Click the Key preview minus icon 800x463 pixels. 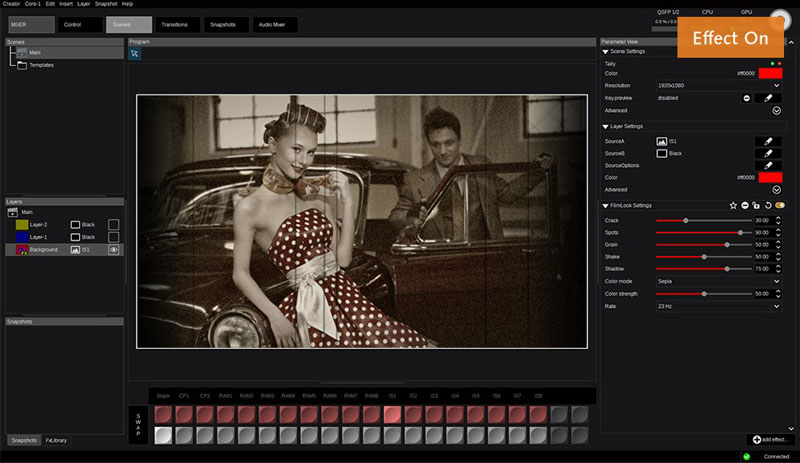pos(746,98)
